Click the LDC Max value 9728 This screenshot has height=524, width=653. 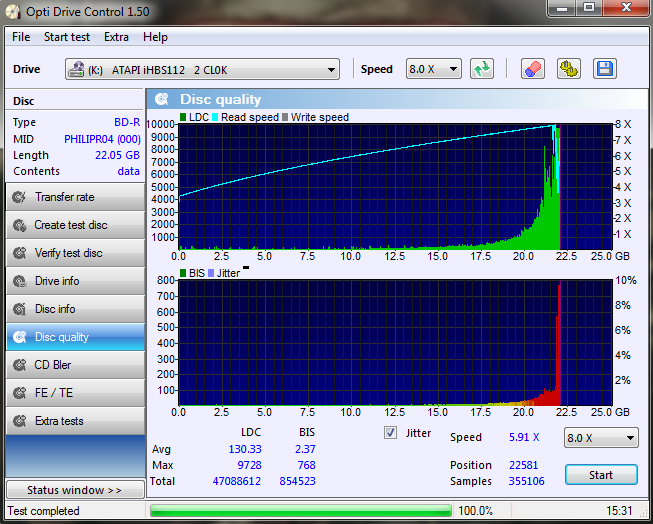[x=249, y=465]
